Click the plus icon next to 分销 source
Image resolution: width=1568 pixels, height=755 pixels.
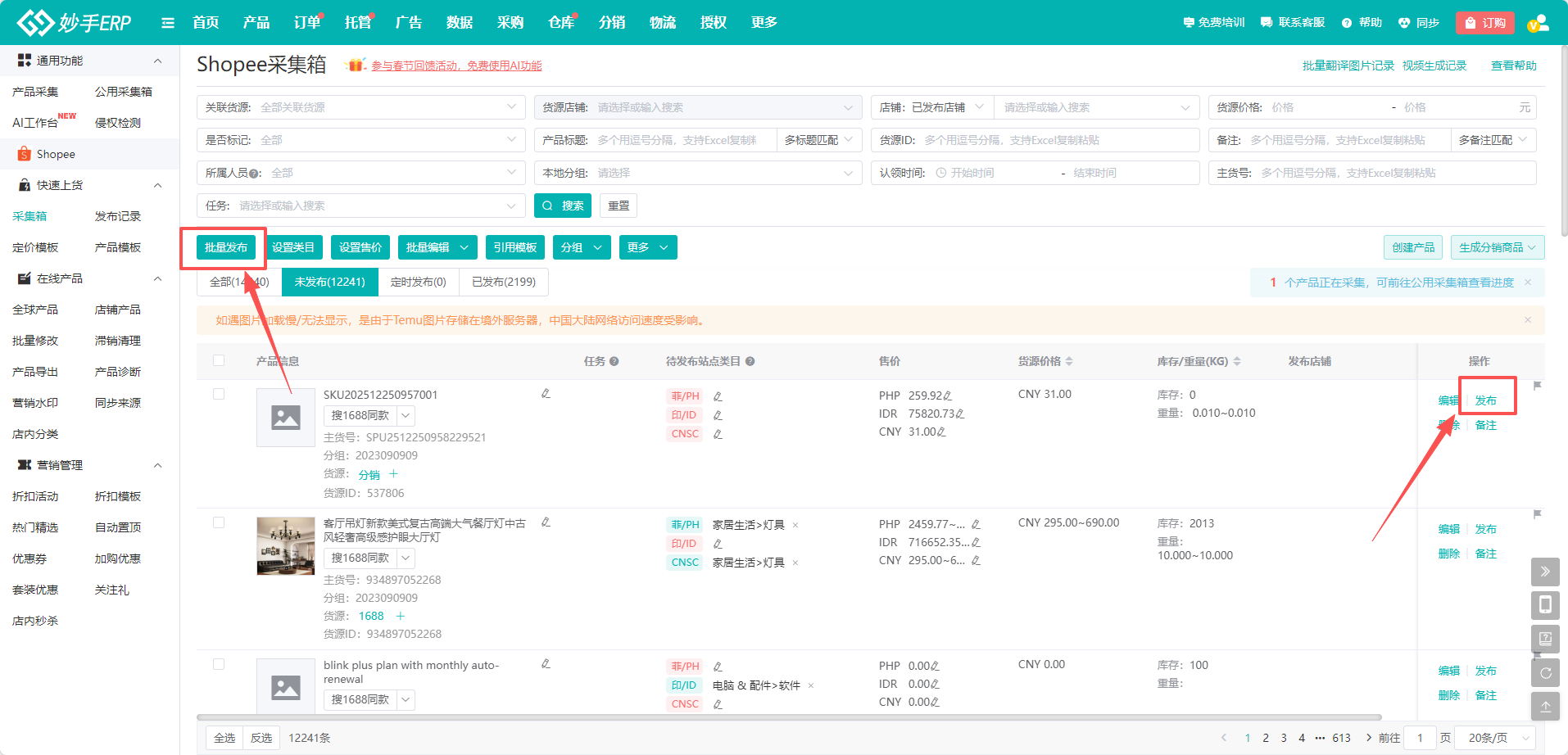point(393,474)
